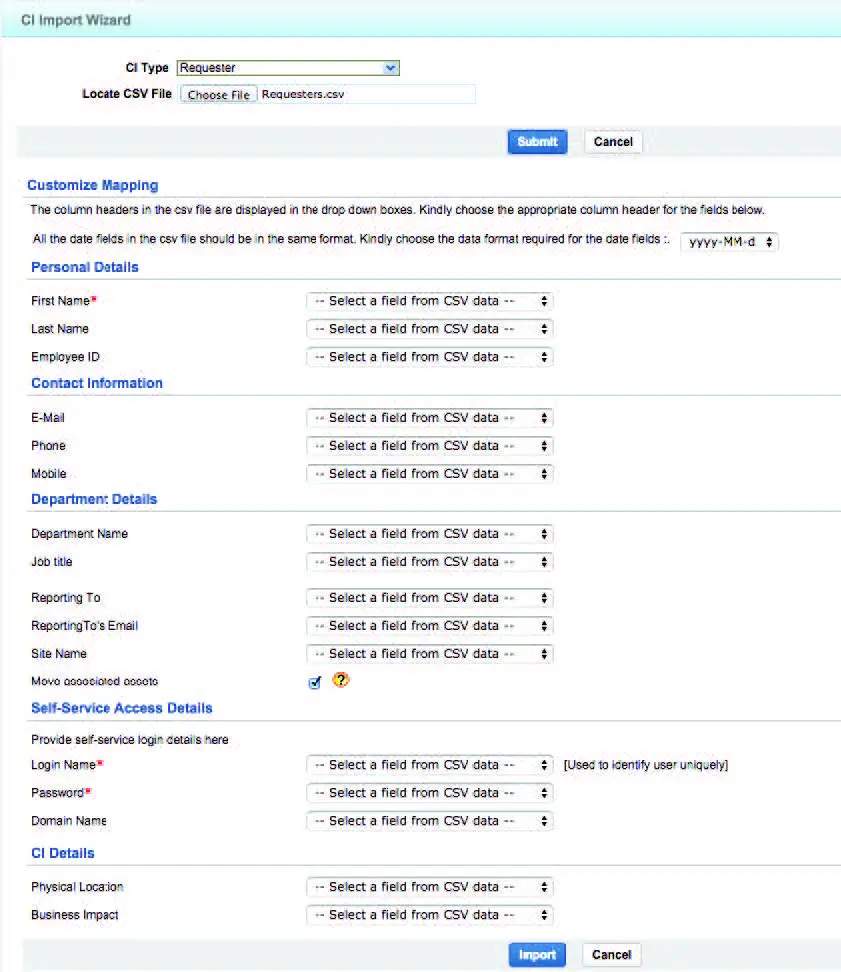Open the Reporting To mapping dropdown
The width and height of the screenshot is (841, 972).
pyautogui.click(x=429, y=597)
